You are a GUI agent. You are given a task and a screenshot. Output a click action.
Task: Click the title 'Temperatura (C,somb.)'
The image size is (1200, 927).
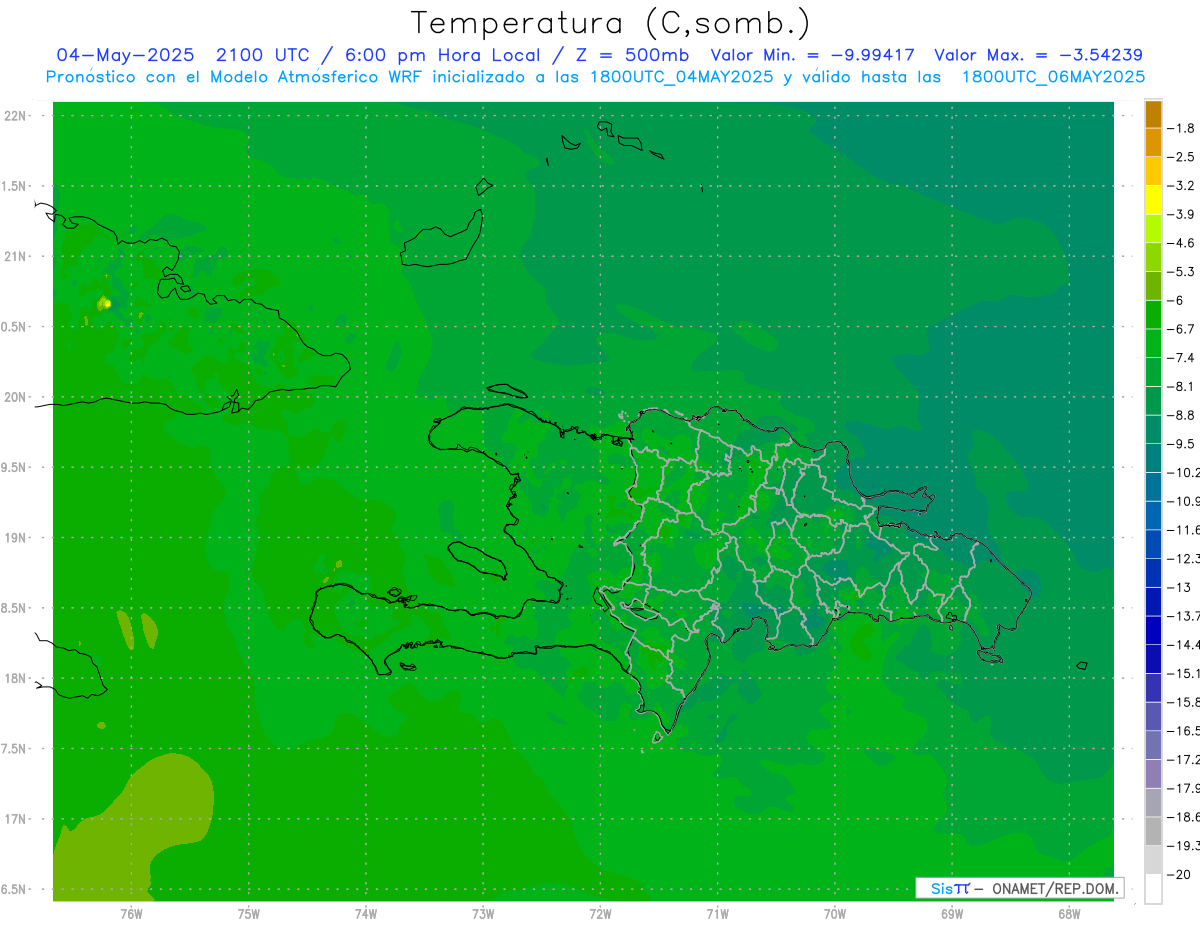pyautogui.click(x=611, y=23)
